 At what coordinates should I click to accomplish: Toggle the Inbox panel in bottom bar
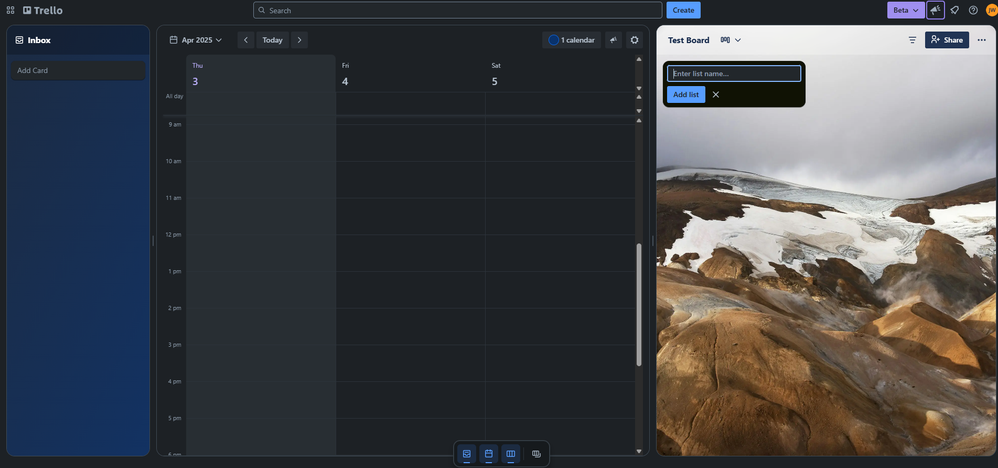[467, 454]
